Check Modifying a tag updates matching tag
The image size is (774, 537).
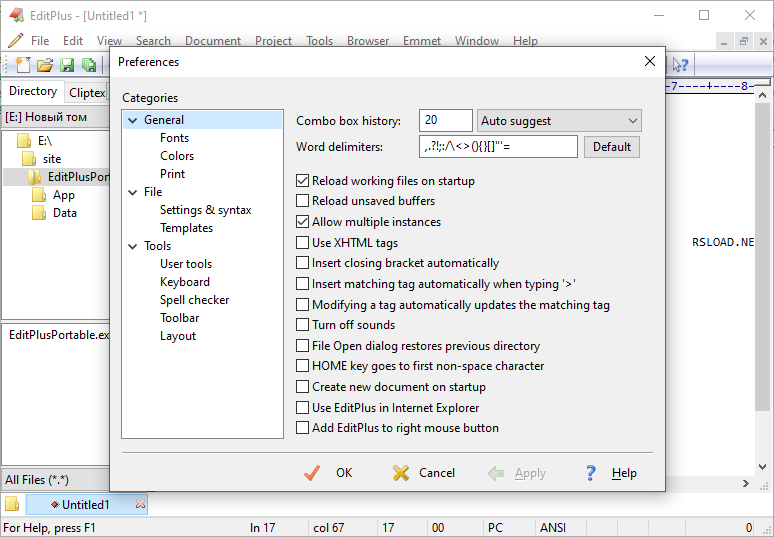[x=302, y=305]
